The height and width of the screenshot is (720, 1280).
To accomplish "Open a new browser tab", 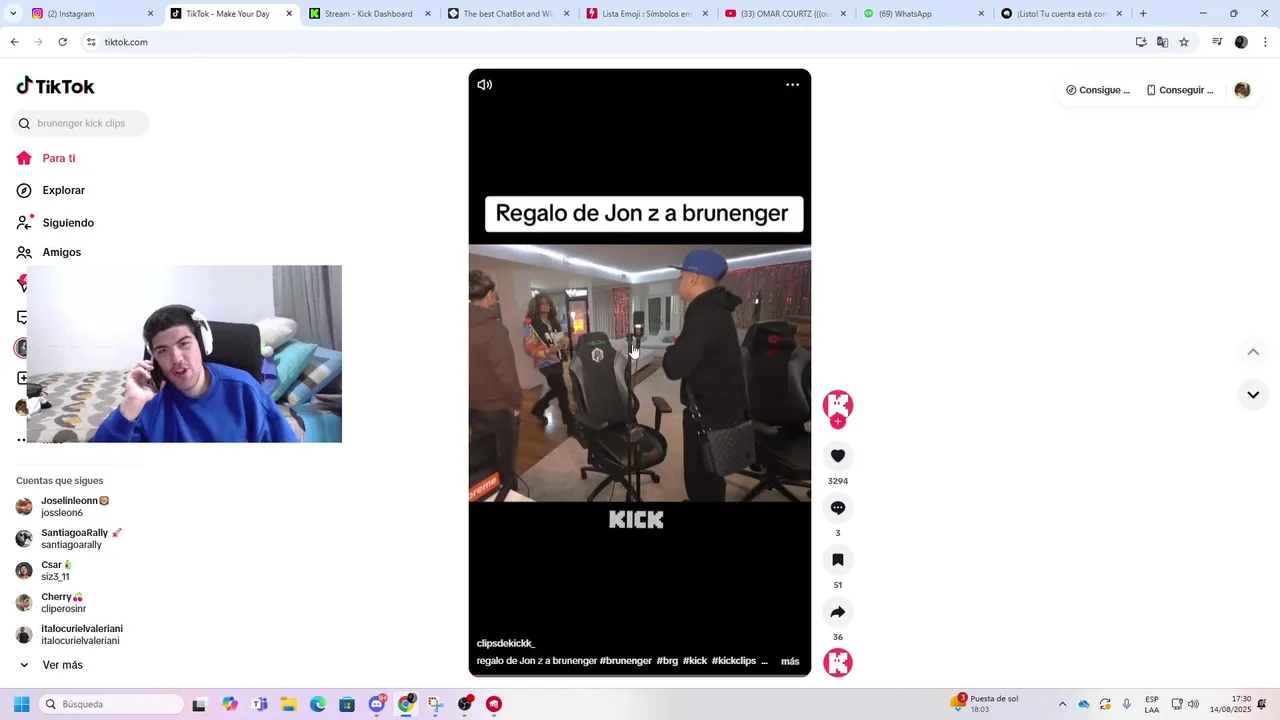I will (1143, 14).
